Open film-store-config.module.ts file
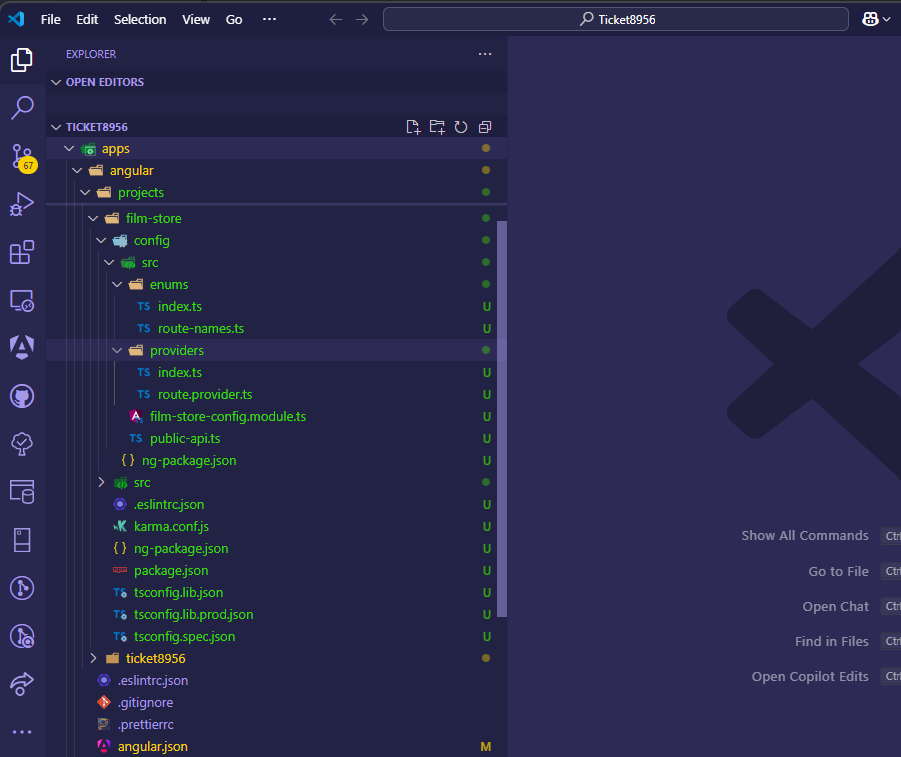This screenshot has width=901, height=757. tap(227, 417)
